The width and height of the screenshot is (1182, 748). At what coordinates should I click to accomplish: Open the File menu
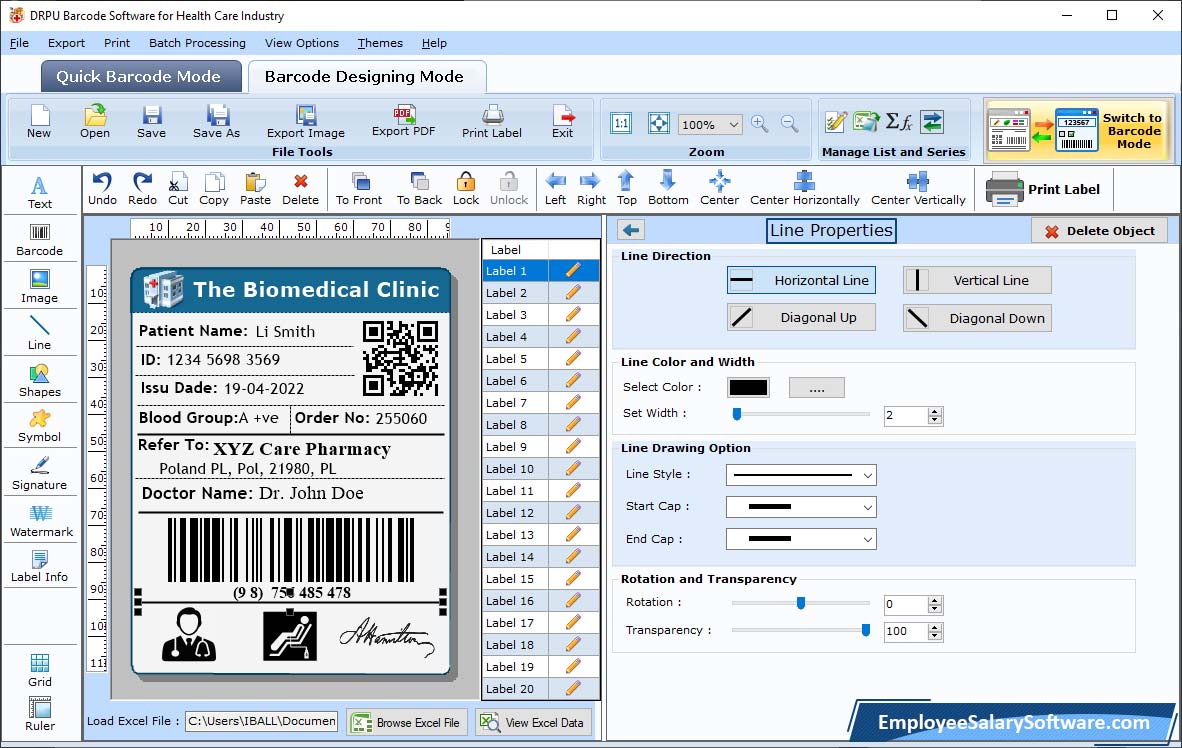pyautogui.click(x=19, y=43)
